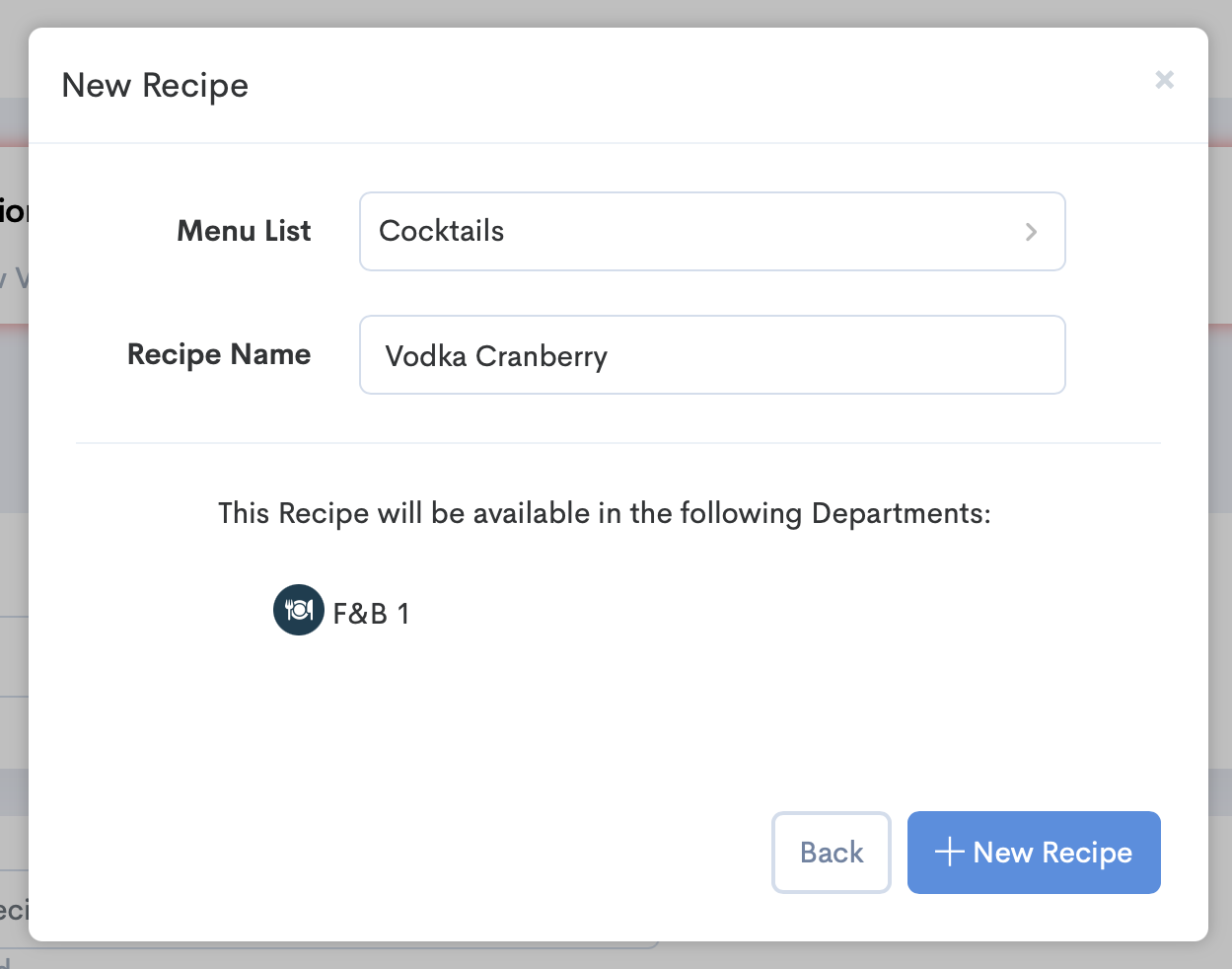Click the Recipe Name text field
The image size is (1232, 969).
712,354
